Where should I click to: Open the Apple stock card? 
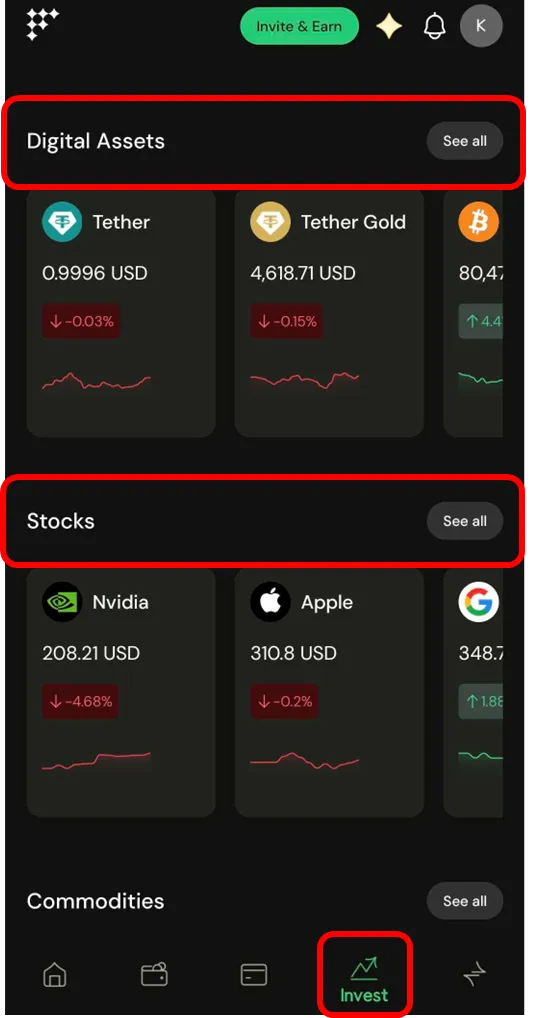click(329, 693)
